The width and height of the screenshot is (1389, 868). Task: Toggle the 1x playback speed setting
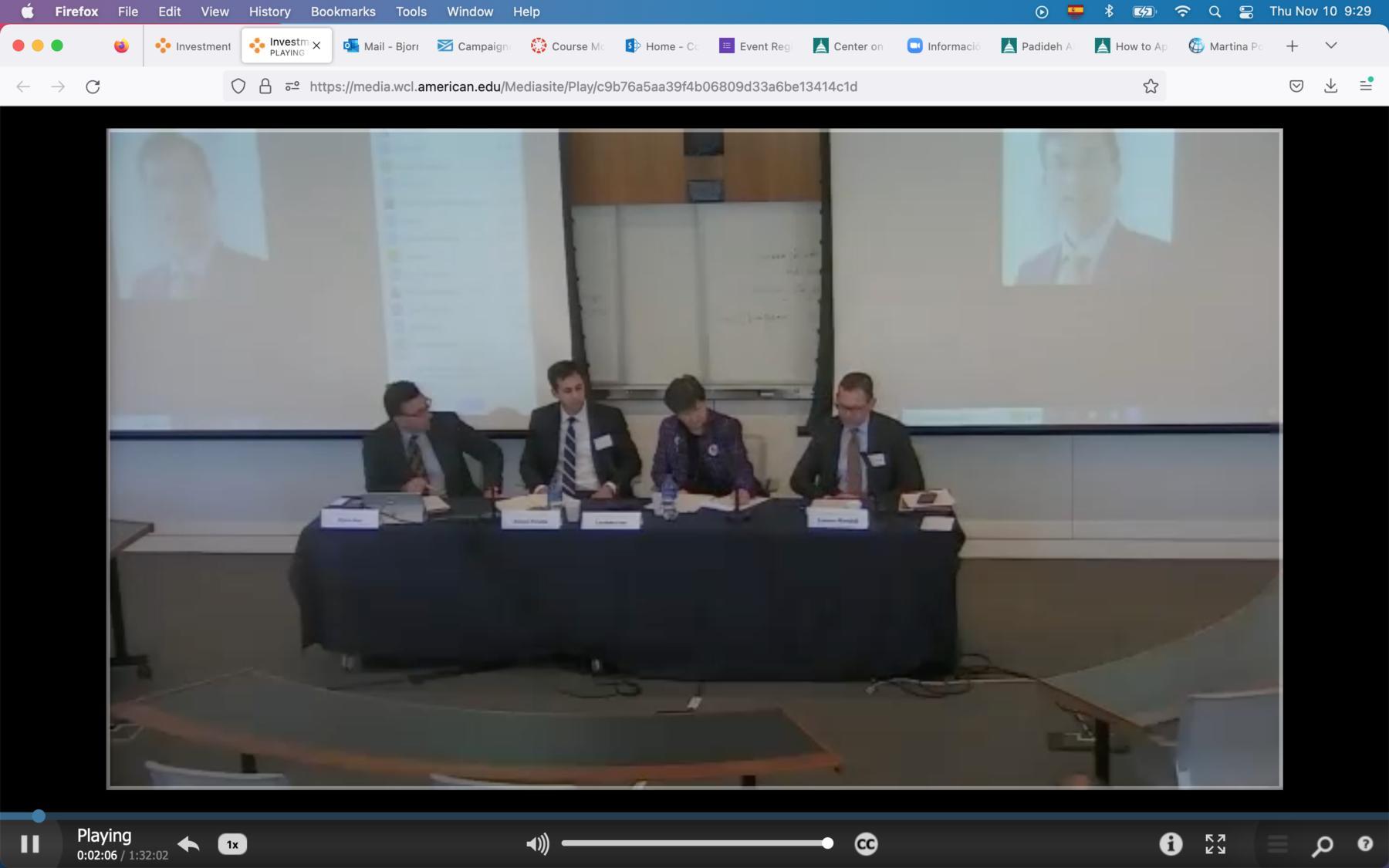tap(231, 844)
